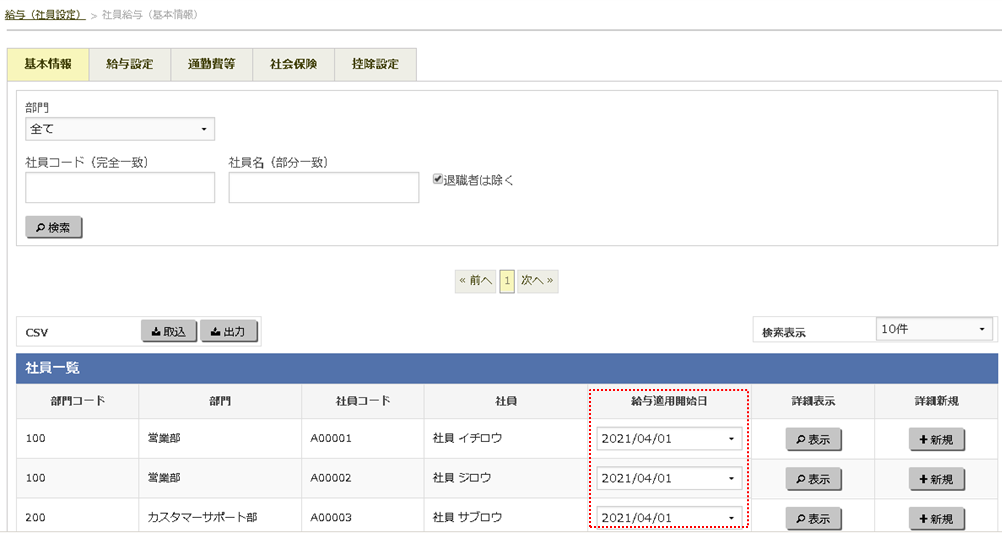Click 表示 button for 社員 ジロウ
Image resolution: width=1002 pixels, height=533 pixels.
click(x=813, y=479)
